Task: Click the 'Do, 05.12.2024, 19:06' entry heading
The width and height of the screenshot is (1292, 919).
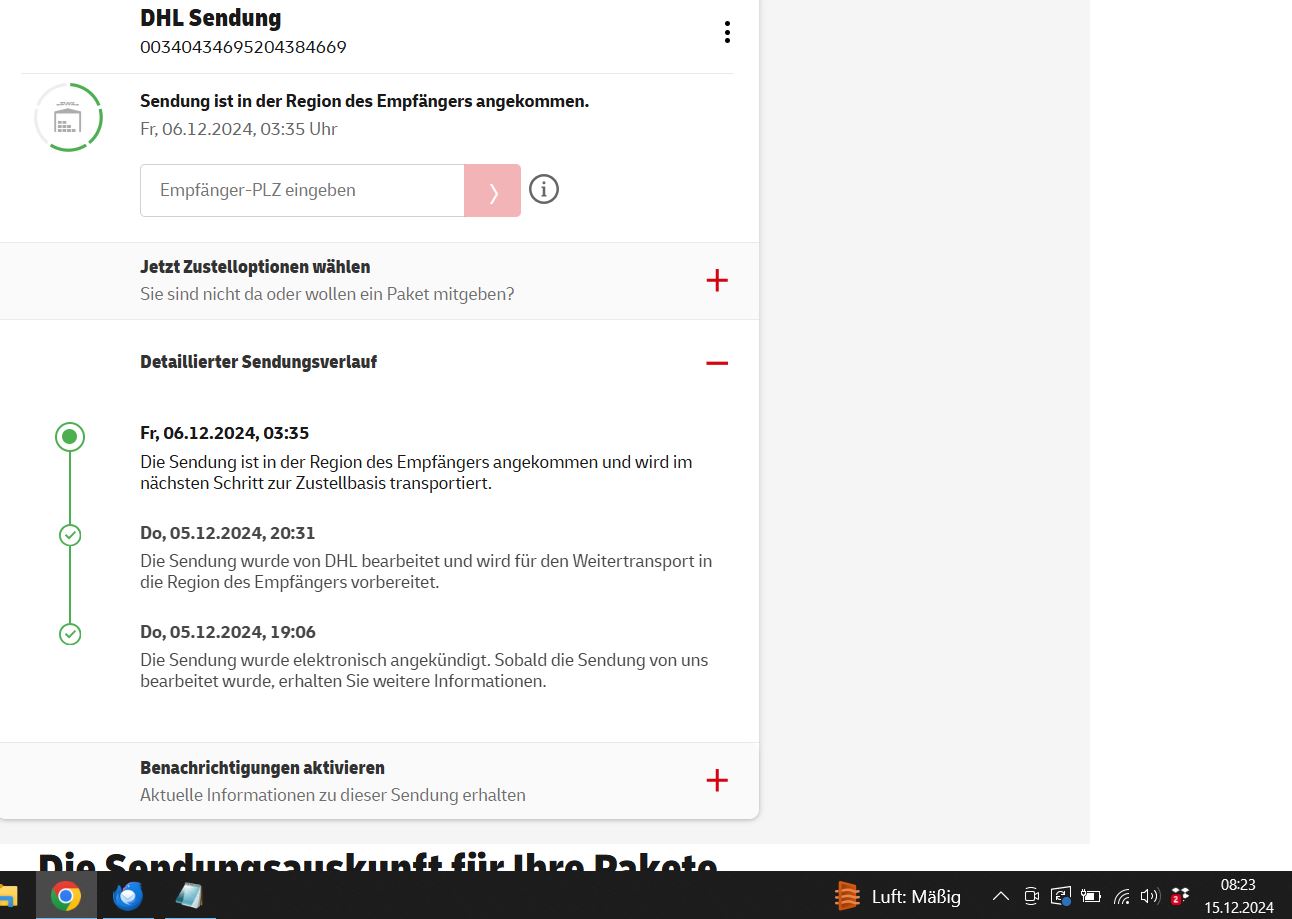Action: pos(228,632)
